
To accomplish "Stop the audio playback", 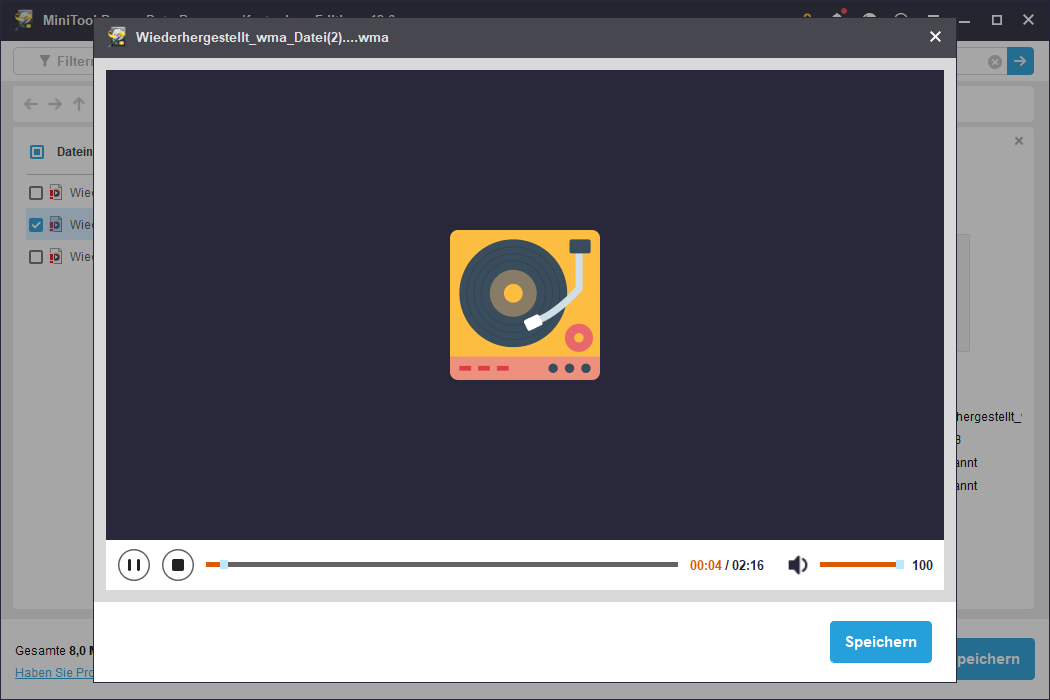I will coord(178,565).
